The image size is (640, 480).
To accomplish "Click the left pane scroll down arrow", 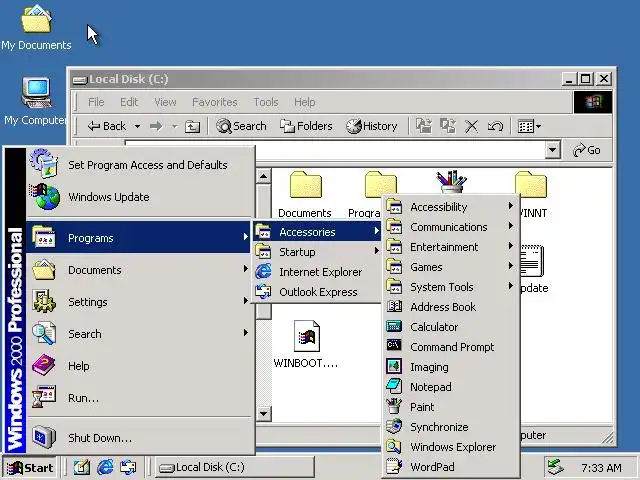I will [264, 413].
